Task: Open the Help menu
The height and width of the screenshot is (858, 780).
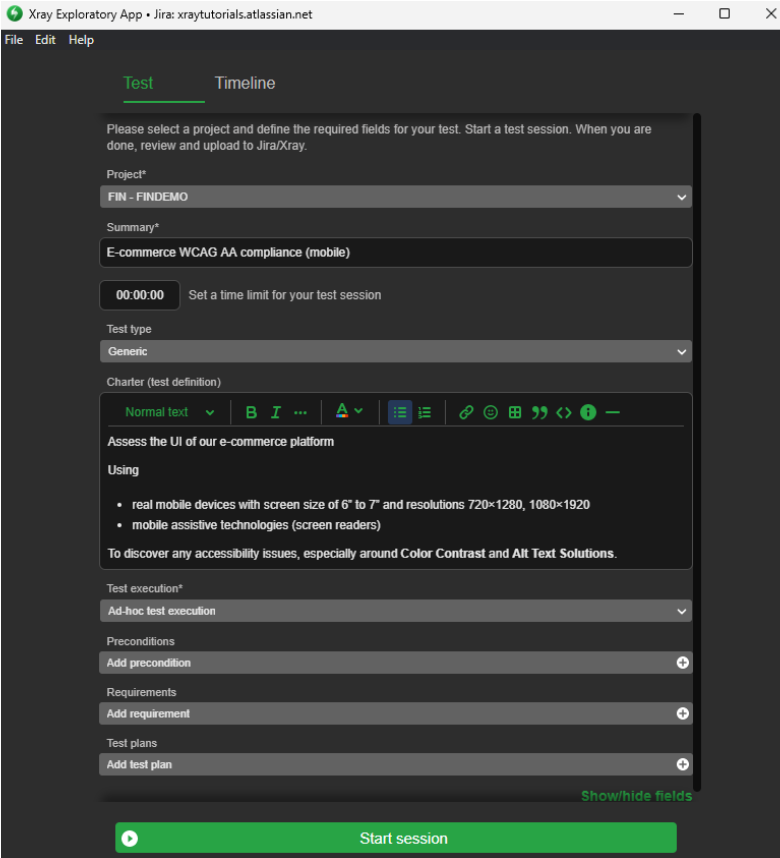Action: 81,40
